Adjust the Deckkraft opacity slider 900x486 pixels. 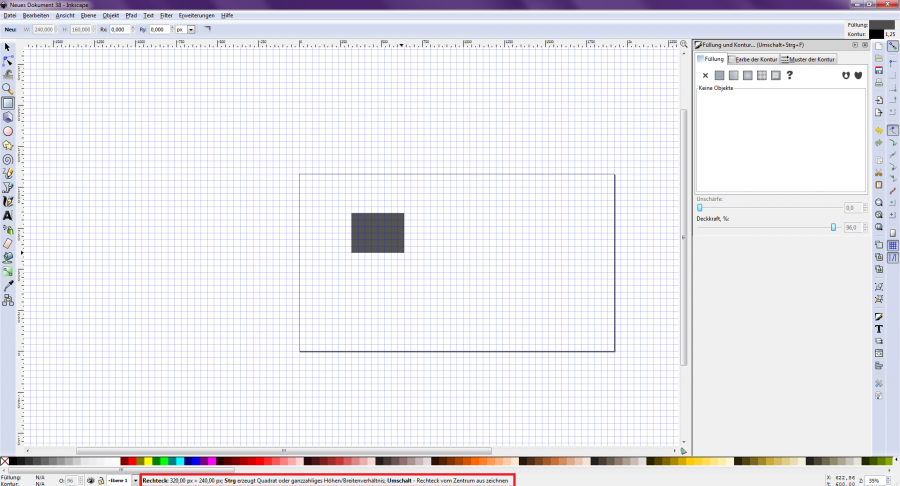click(833, 227)
